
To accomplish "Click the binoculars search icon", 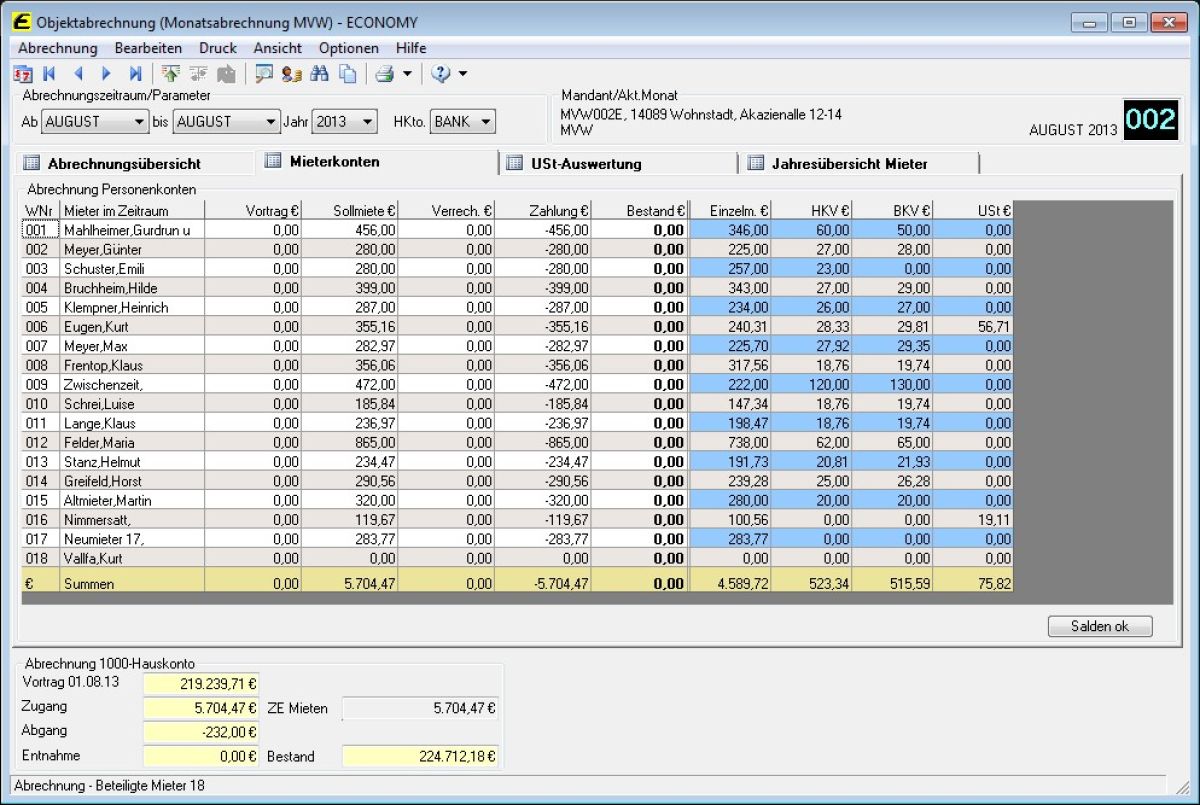I will [x=320, y=73].
